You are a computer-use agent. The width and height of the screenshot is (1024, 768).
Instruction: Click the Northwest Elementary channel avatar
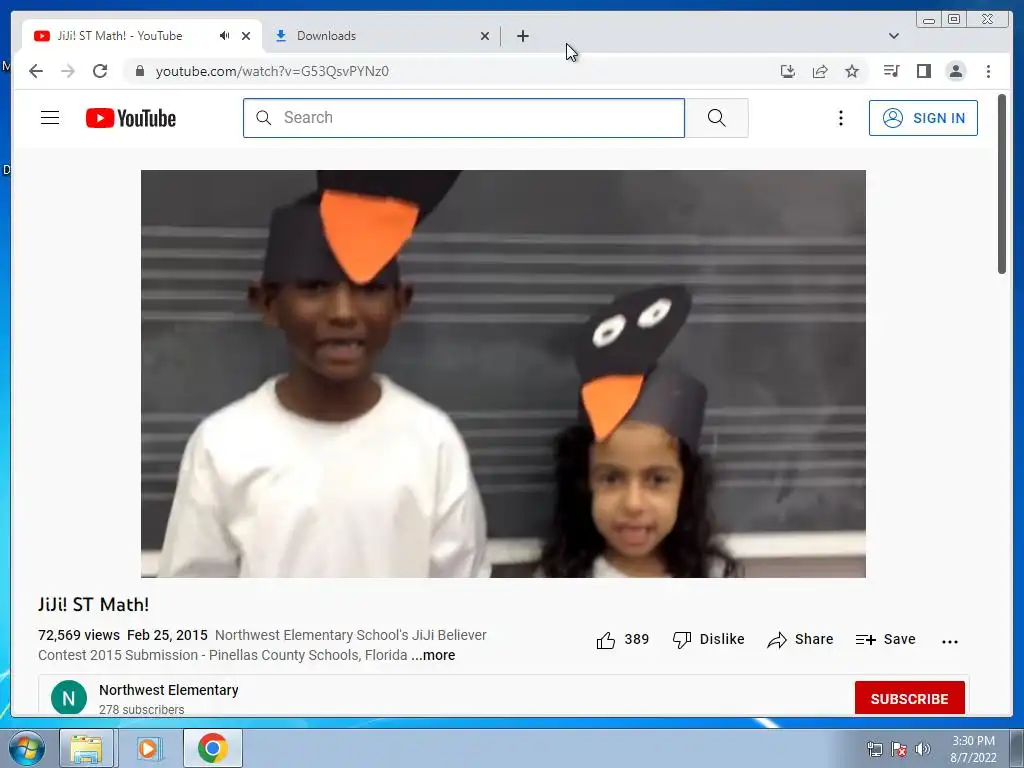click(x=69, y=698)
